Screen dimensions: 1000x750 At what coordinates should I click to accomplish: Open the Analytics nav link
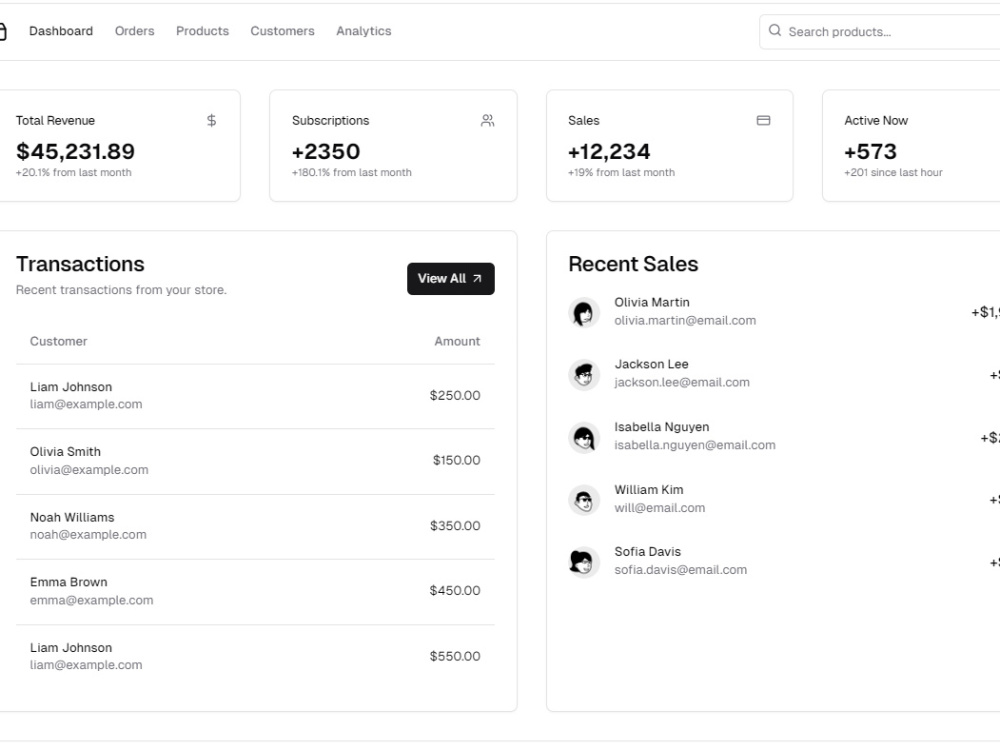(x=364, y=31)
